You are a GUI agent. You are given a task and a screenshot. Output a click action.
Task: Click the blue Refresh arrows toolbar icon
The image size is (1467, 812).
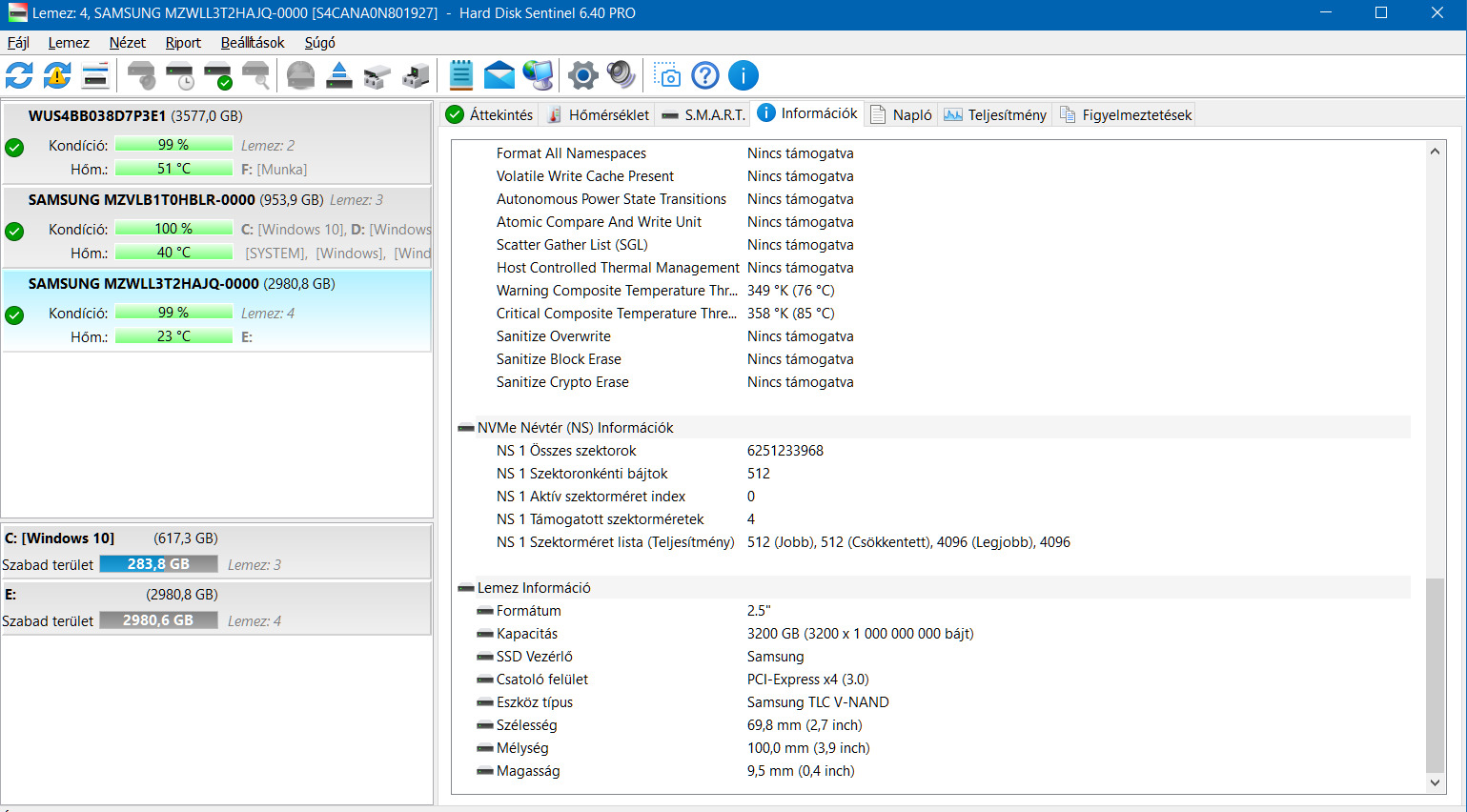[19, 75]
